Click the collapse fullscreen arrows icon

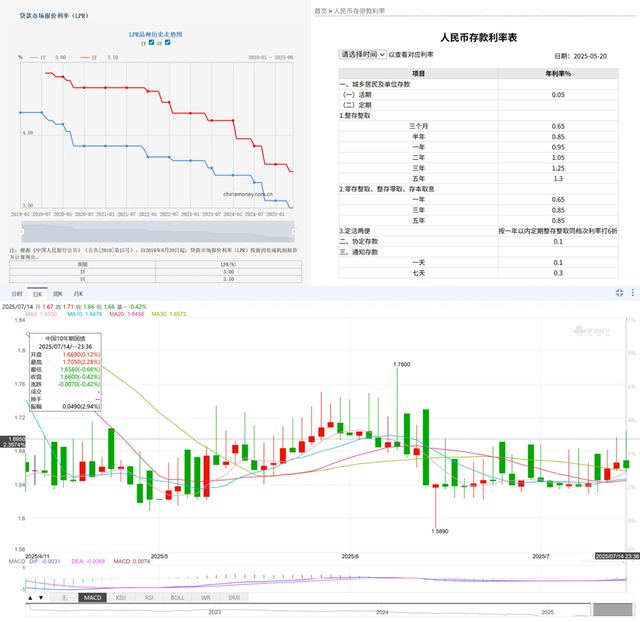coord(619,293)
